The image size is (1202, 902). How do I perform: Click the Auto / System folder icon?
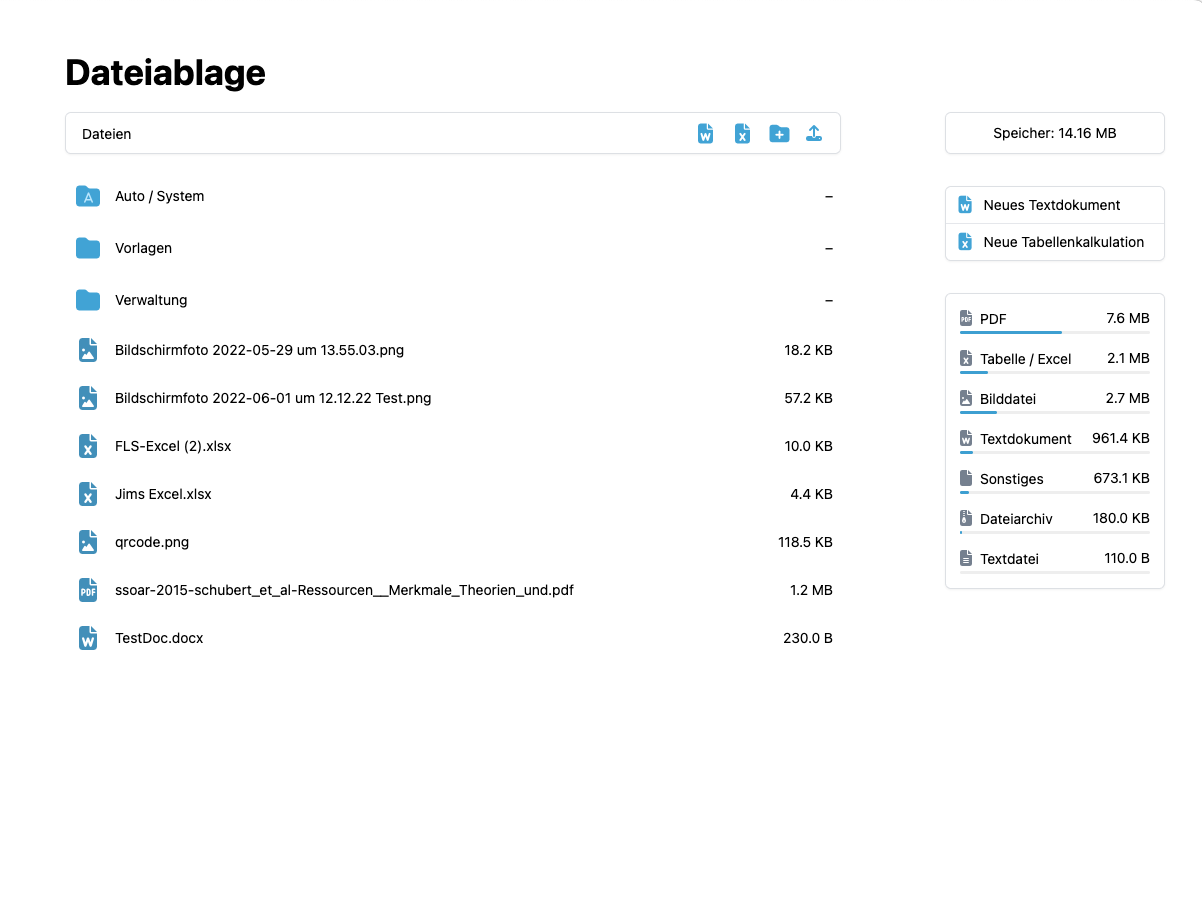click(x=88, y=196)
